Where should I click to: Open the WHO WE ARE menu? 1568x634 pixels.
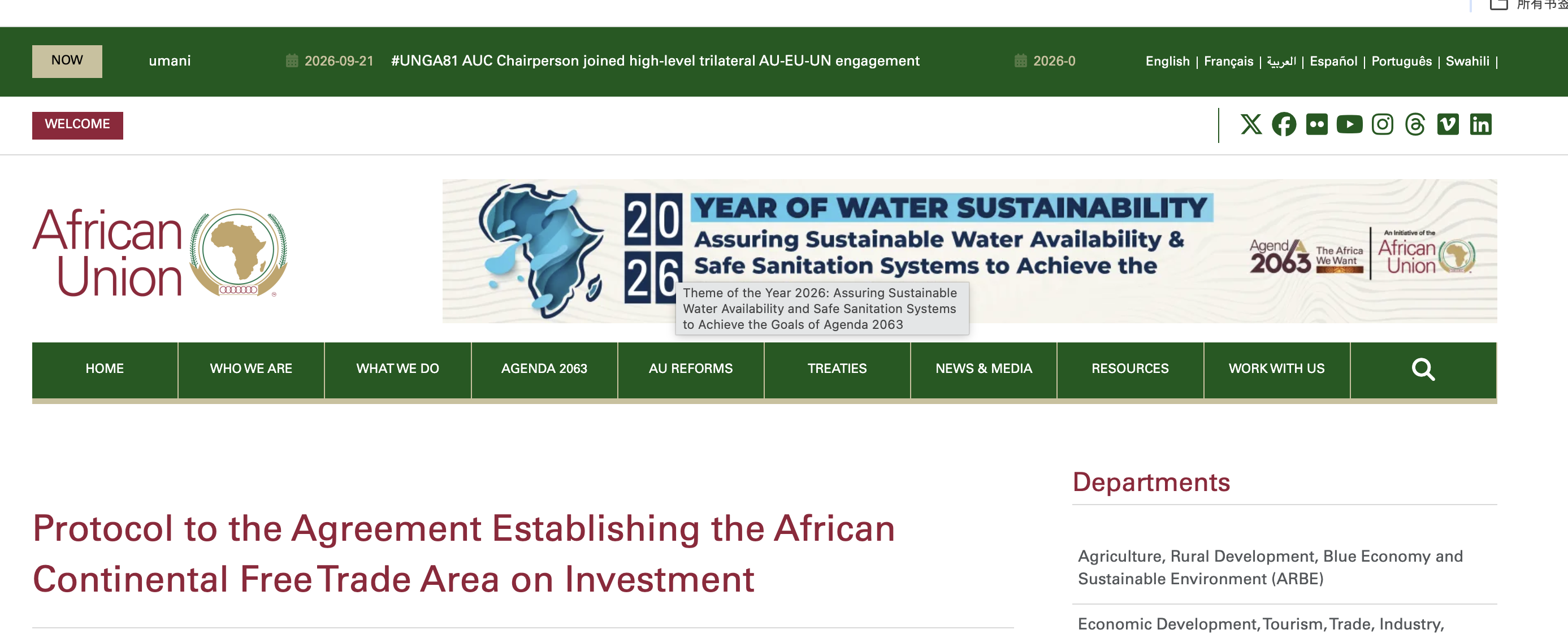pos(251,369)
